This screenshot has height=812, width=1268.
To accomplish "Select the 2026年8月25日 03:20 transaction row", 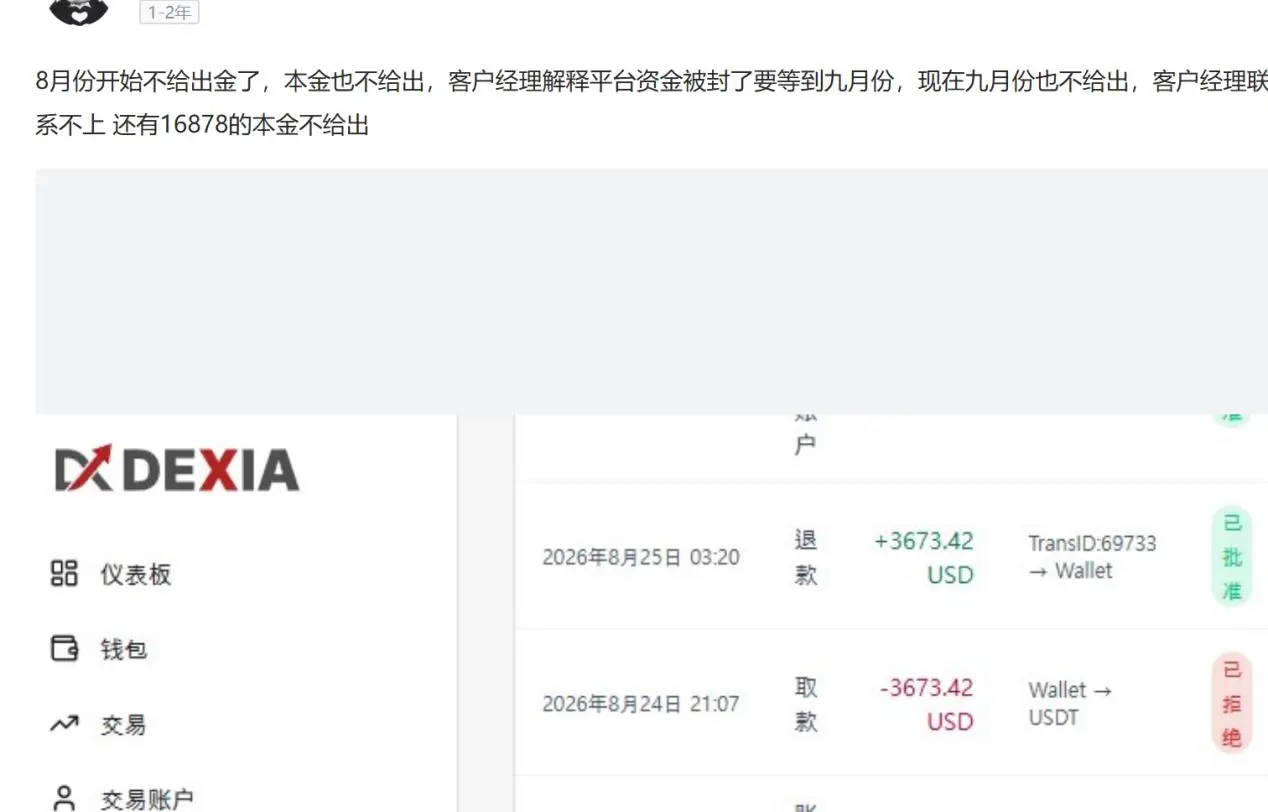I will point(891,556).
